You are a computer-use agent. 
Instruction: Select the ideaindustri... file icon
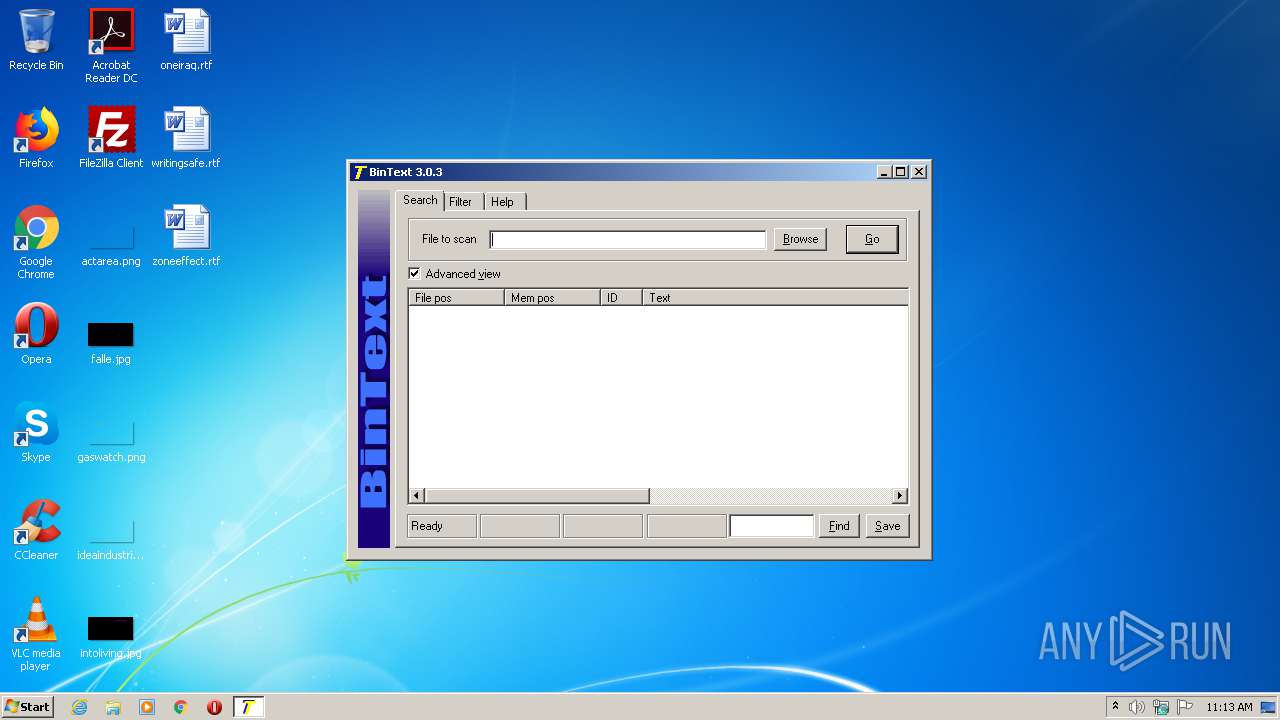111,538
